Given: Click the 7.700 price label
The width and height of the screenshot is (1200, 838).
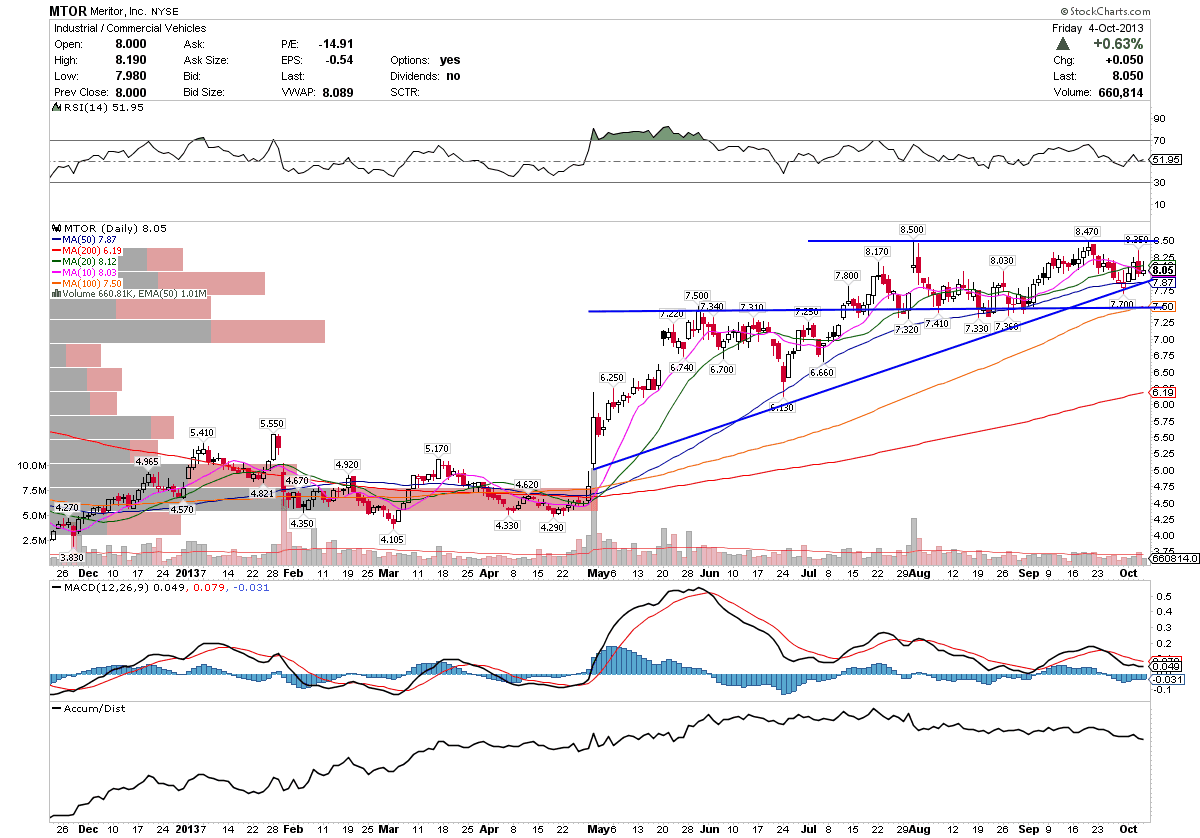Looking at the screenshot, I should coord(1122,304).
